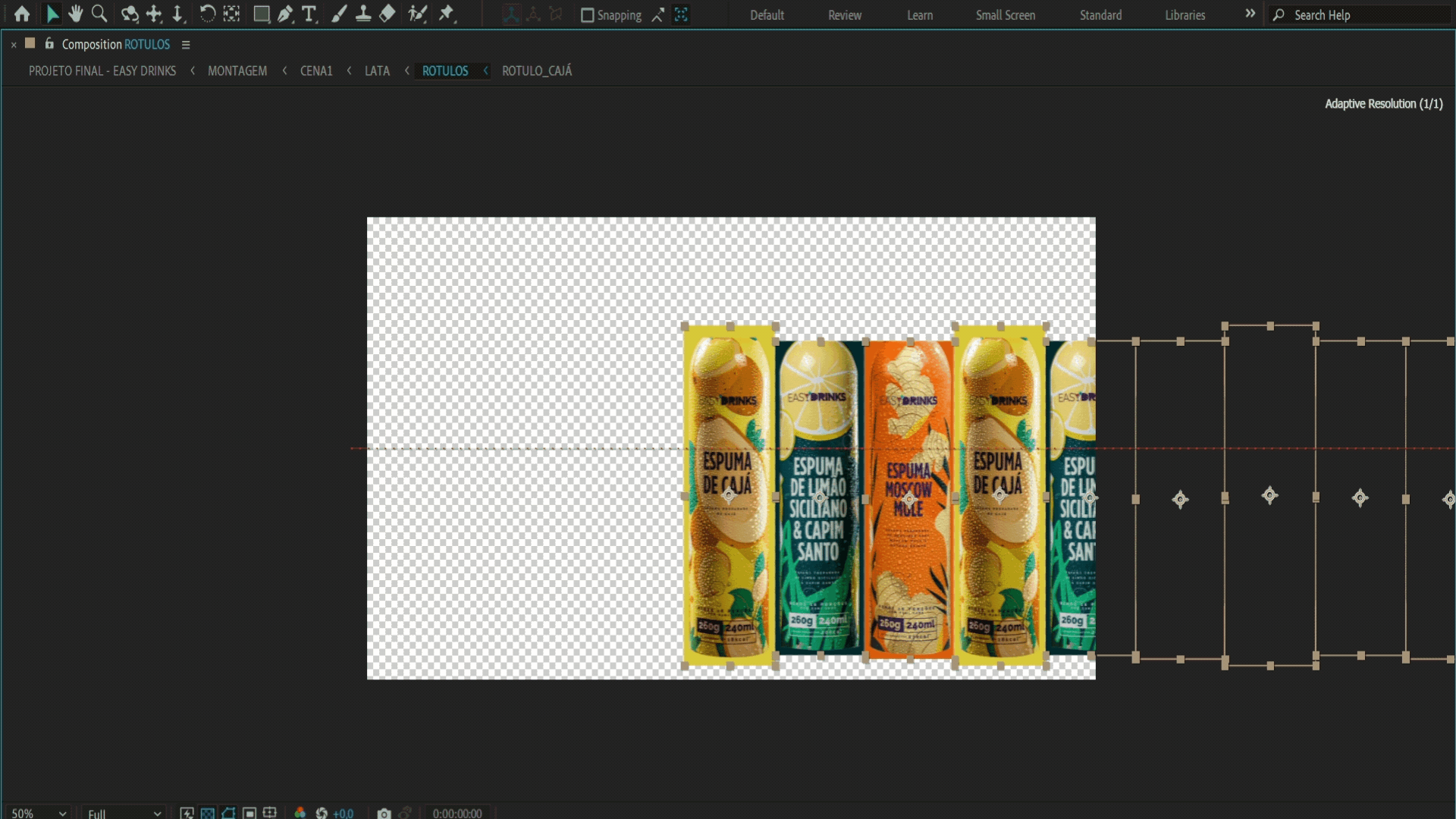Select the Clone Stamp tool
Screen dimensions: 1456x819
(363, 14)
